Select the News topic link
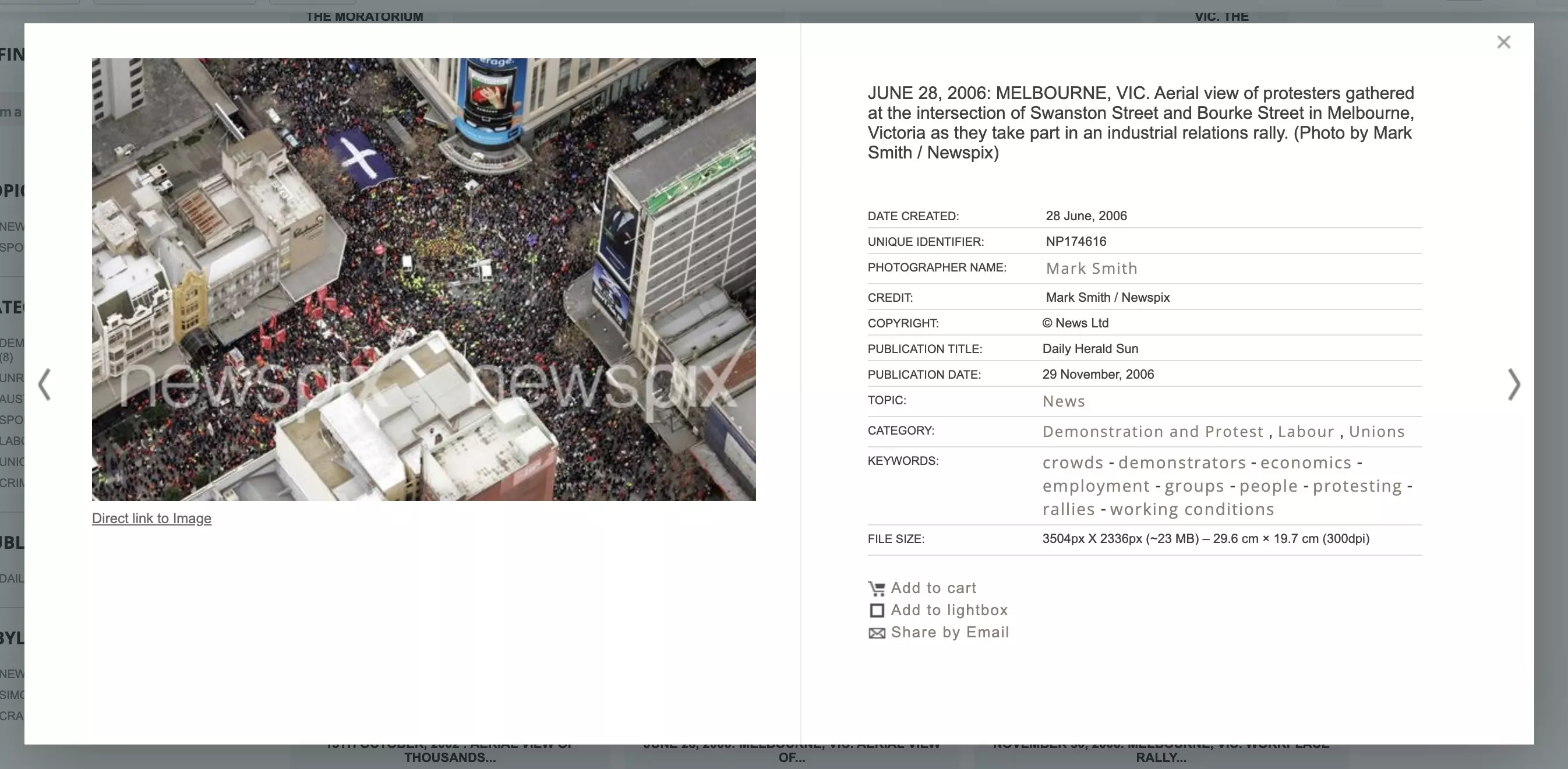The image size is (1568, 769). [x=1064, y=401]
